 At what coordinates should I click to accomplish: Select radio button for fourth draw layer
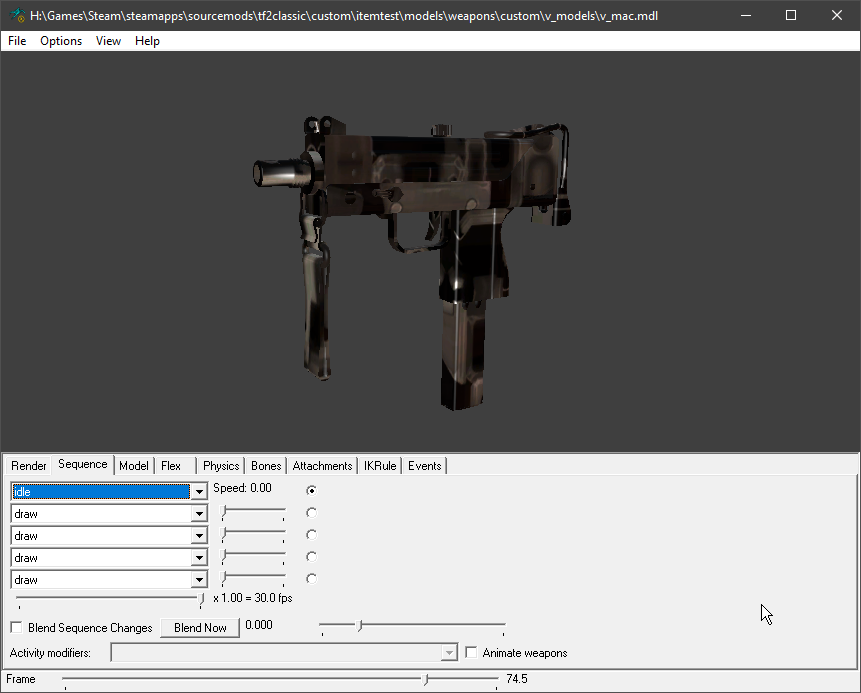coord(311,579)
